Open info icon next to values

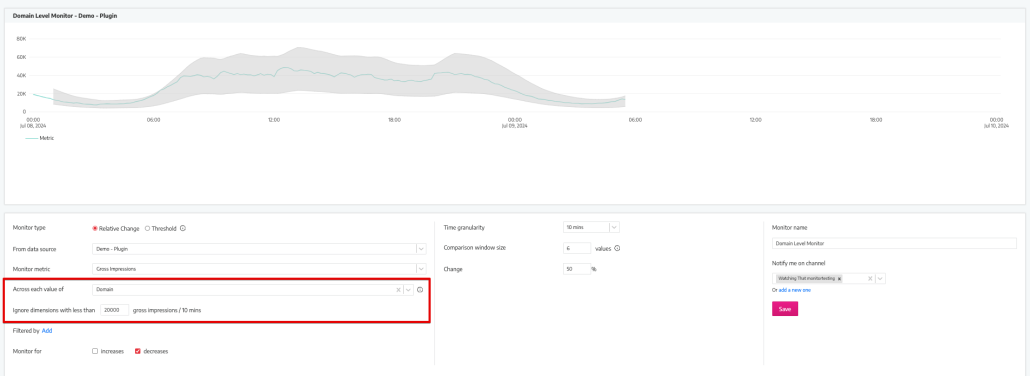(617, 248)
